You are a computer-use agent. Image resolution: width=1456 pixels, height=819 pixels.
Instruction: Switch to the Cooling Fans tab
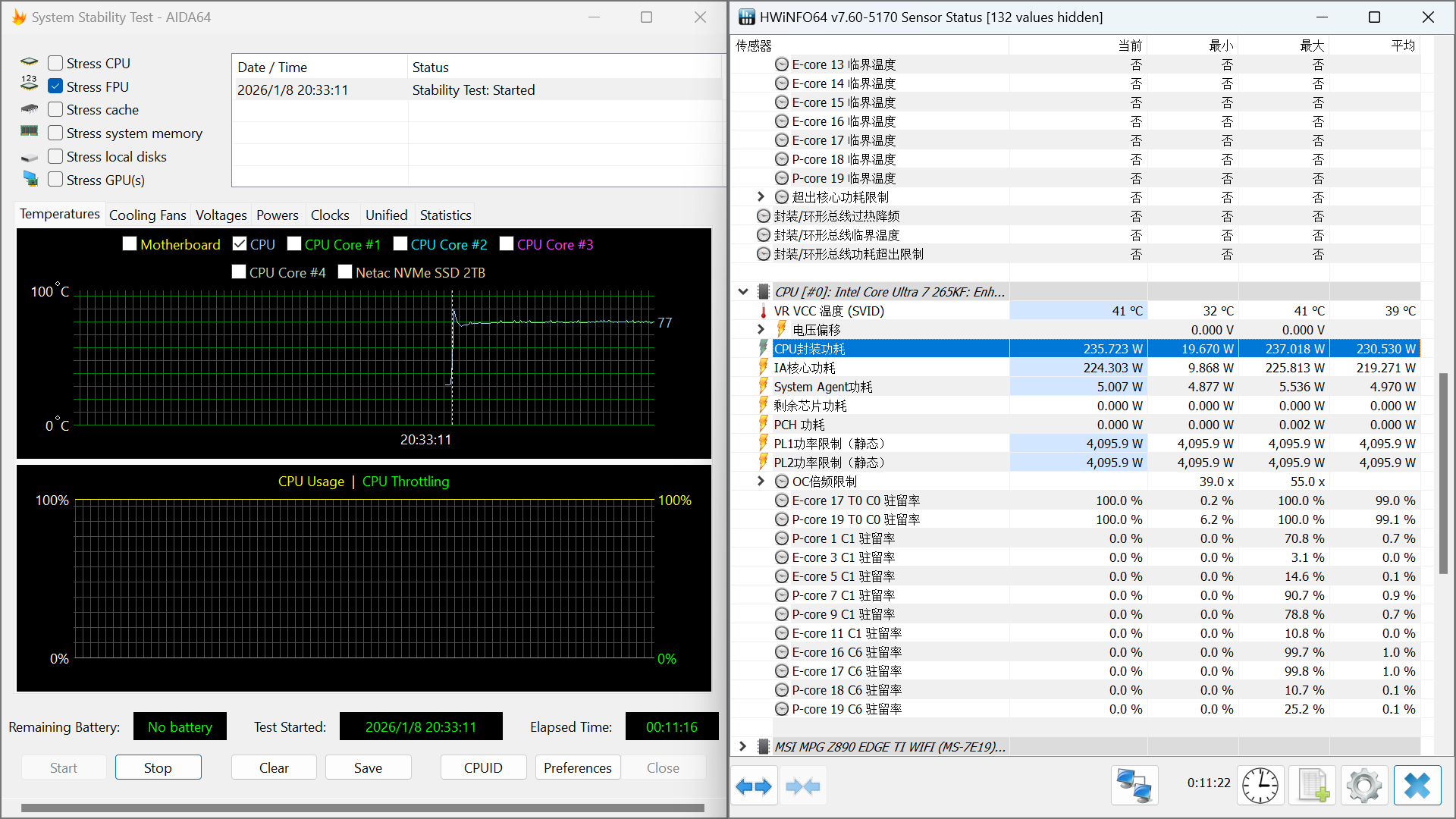(x=147, y=215)
